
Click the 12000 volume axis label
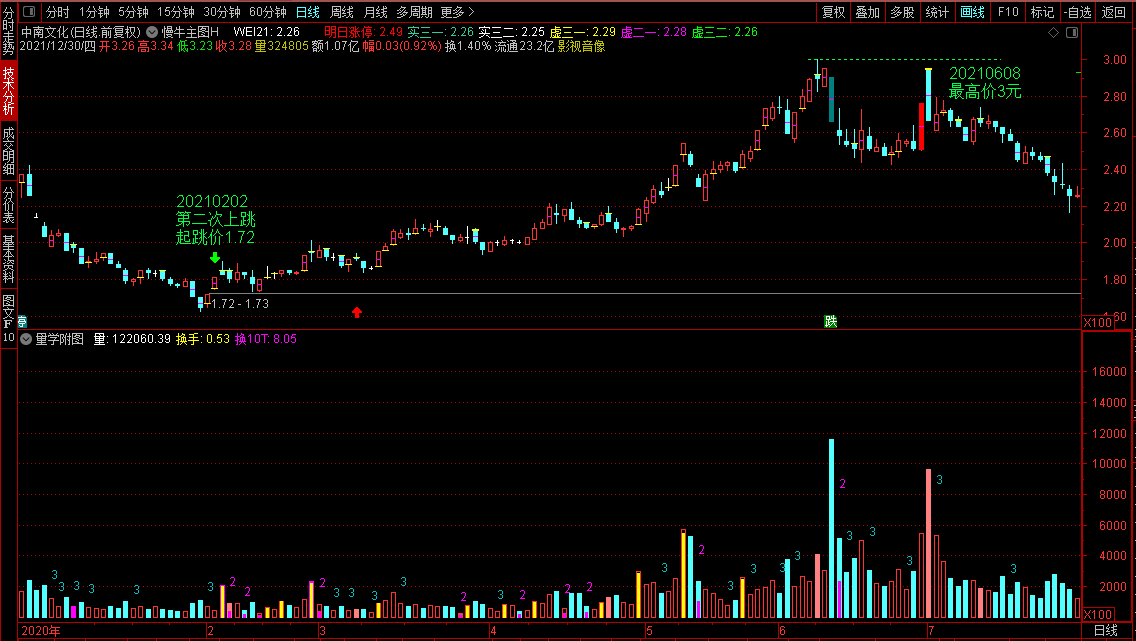[1109, 434]
